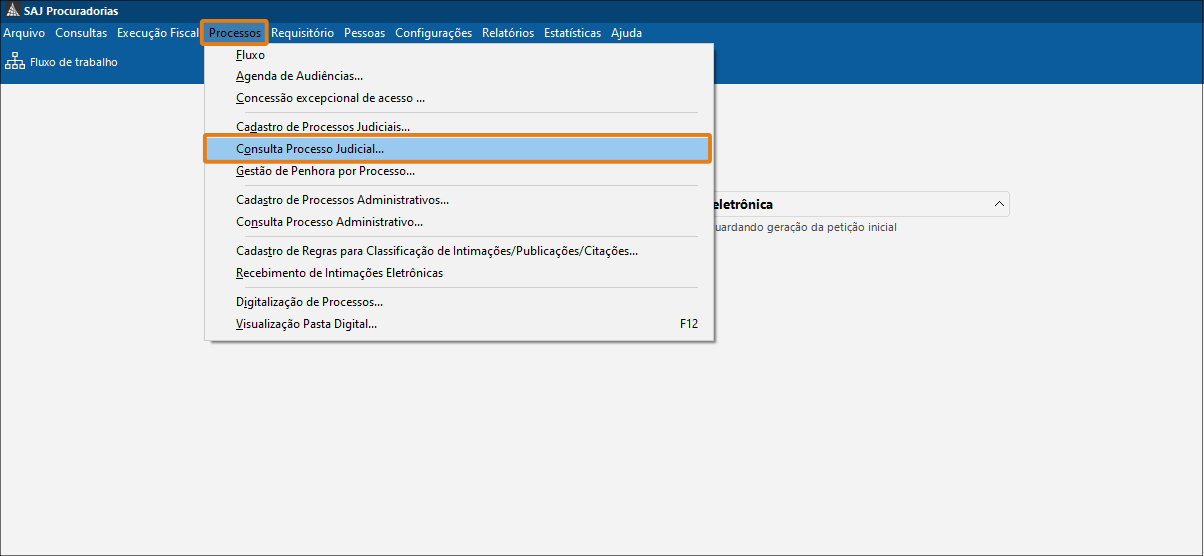
Task: Open the Requisitório menu
Action: 302,33
